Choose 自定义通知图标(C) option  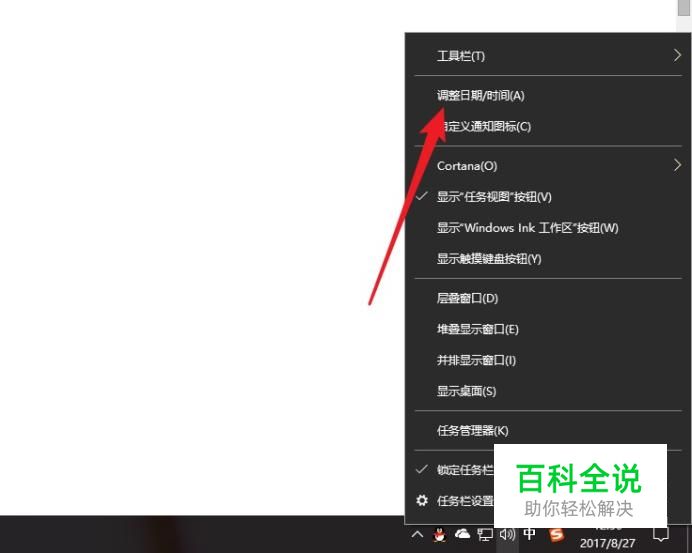[x=549, y=126]
